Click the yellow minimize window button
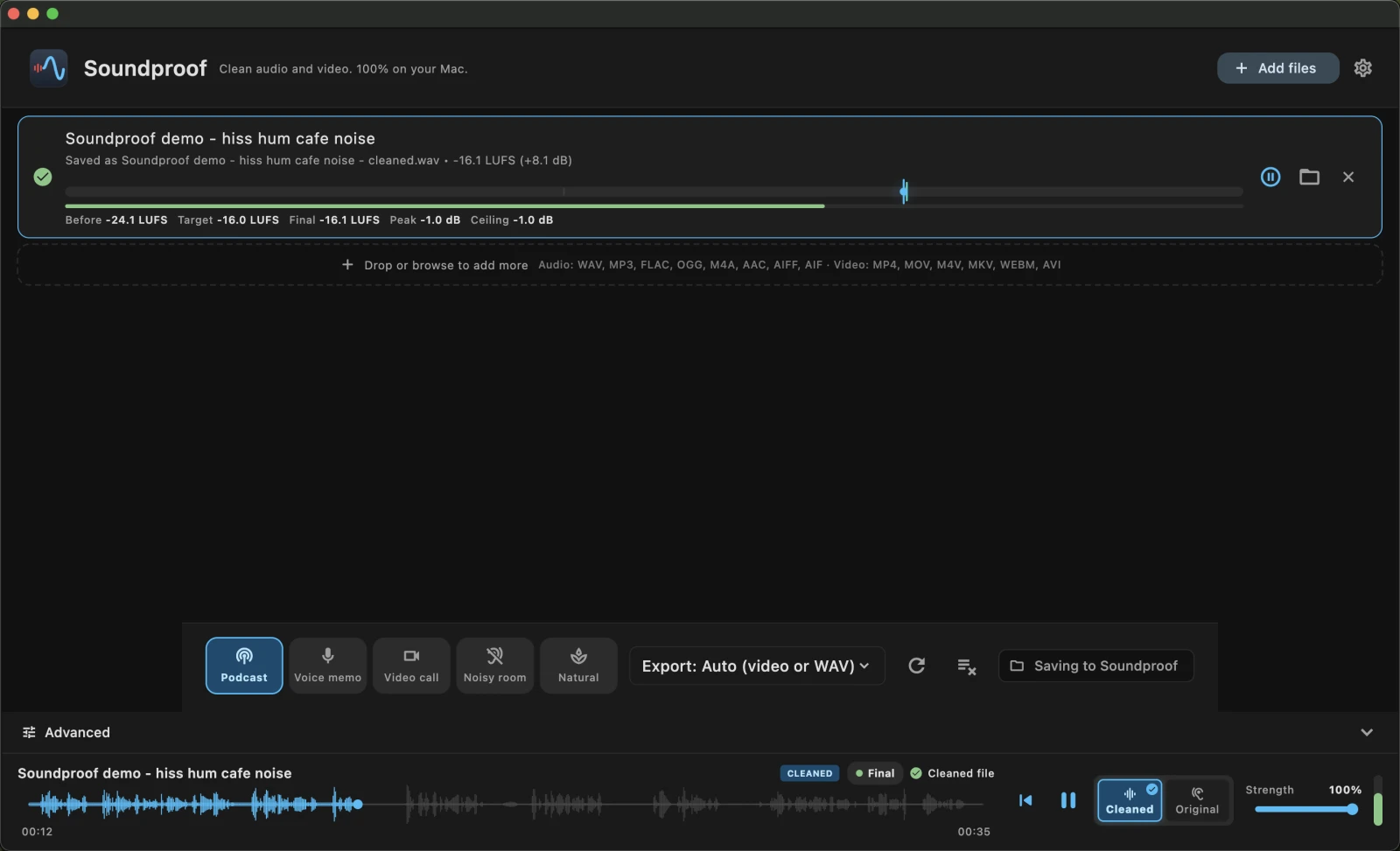Viewport: 1400px width, 851px height. click(33, 13)
